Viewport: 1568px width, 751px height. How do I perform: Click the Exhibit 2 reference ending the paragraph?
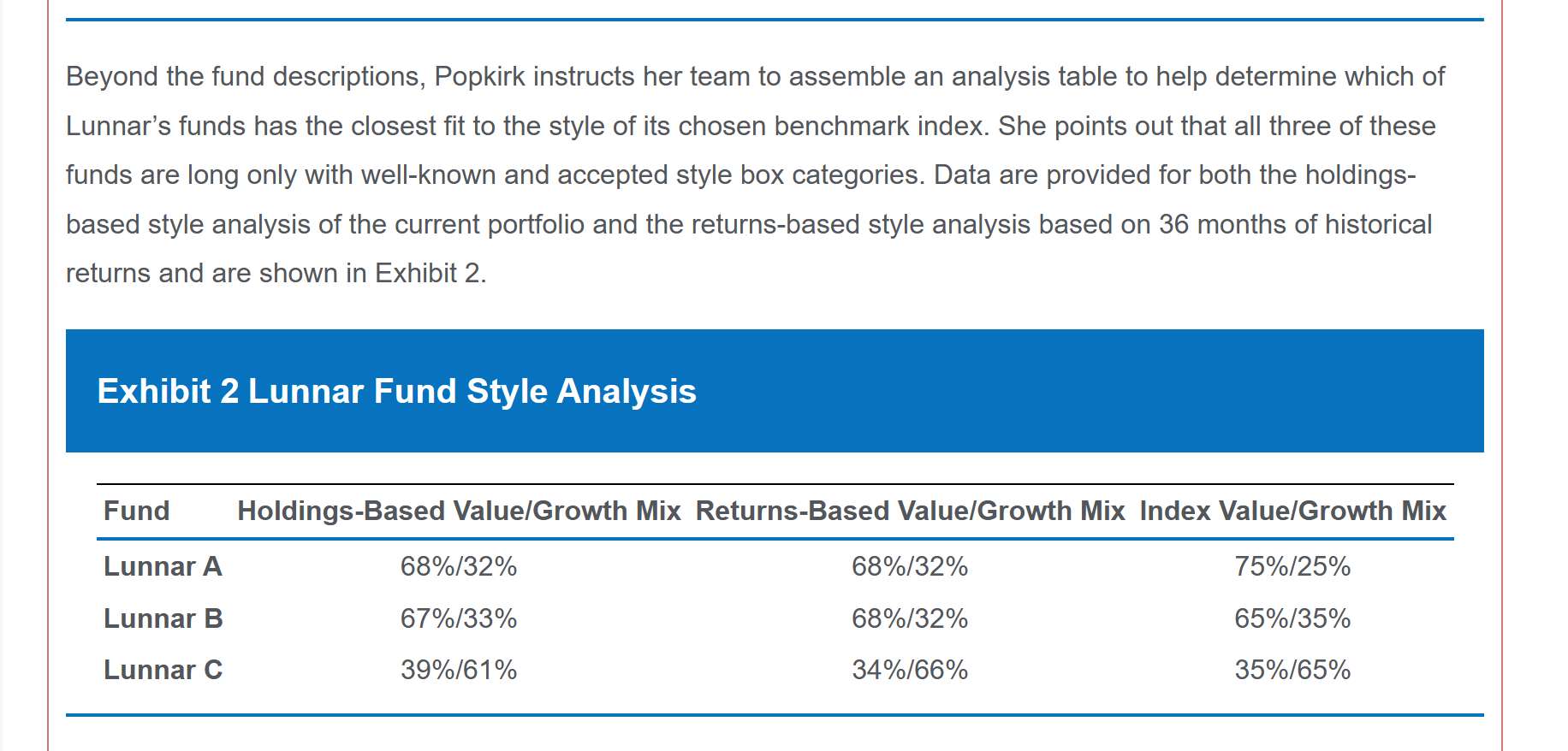pyautogui.click(x=428, y=274)
